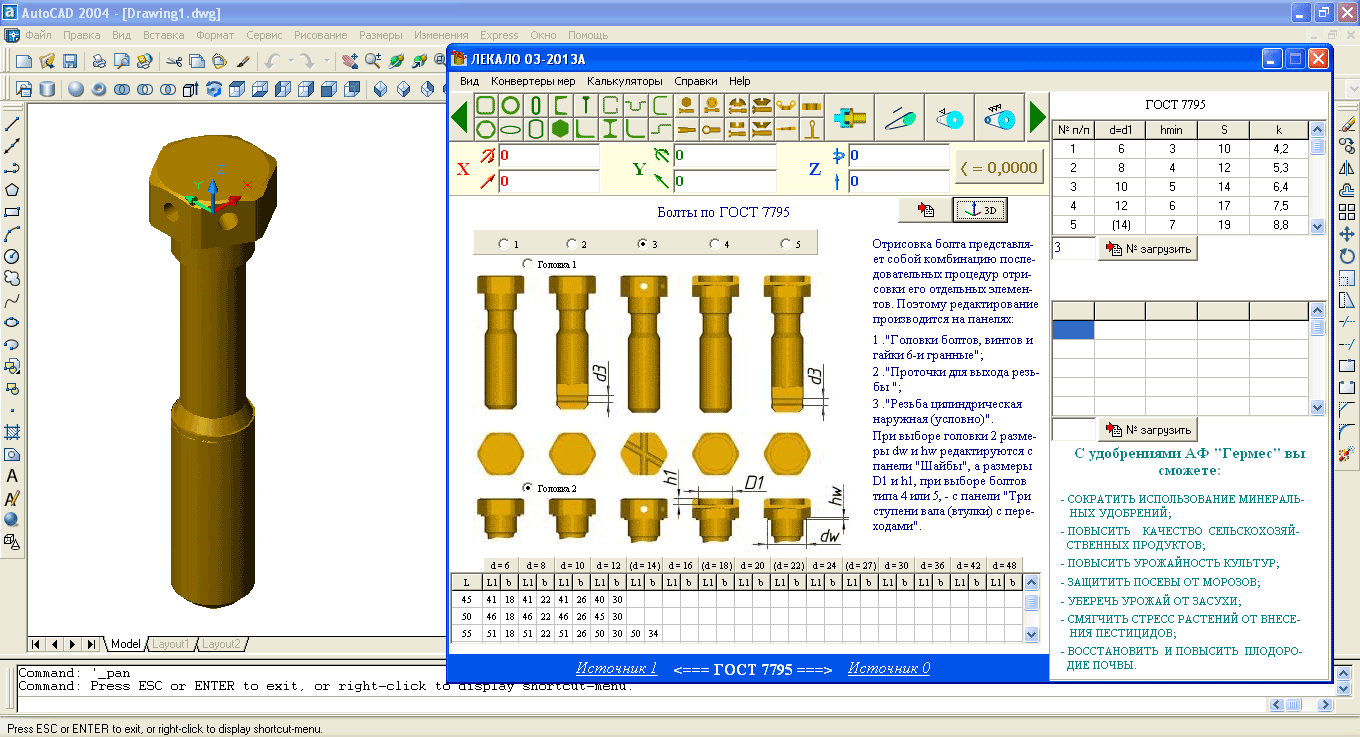Follow the Источник 0 link

(x=889, y=668)
